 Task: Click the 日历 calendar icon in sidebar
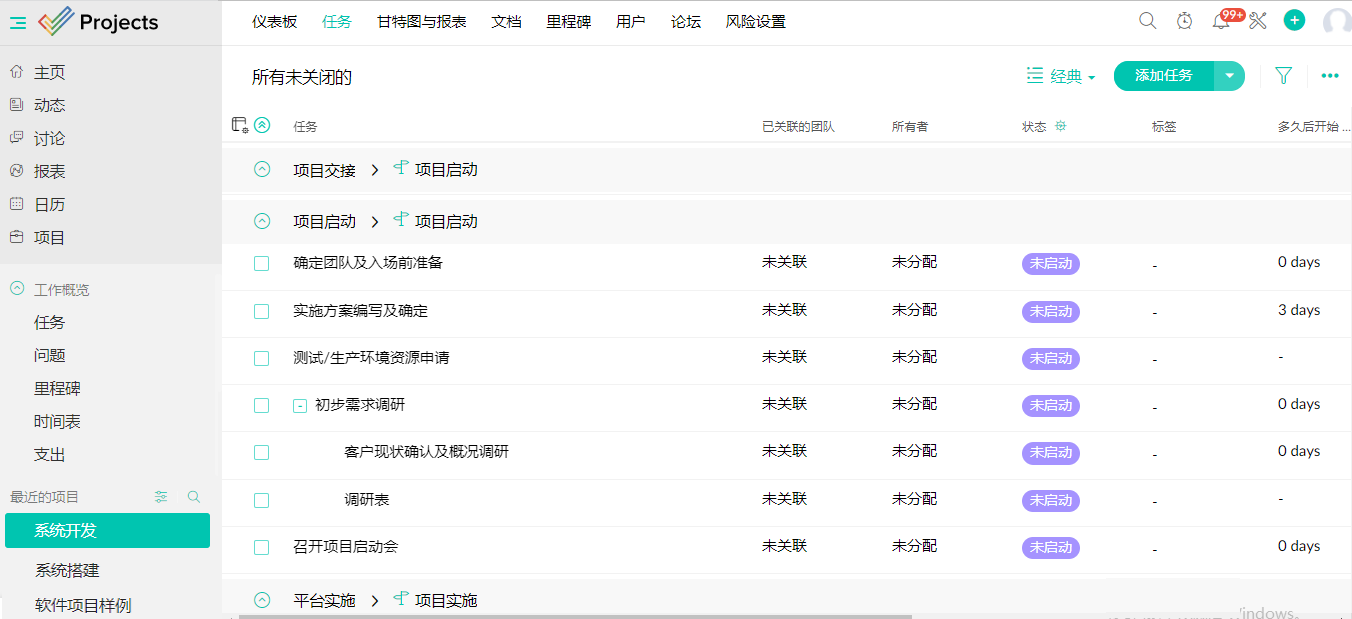click(16, 204)
